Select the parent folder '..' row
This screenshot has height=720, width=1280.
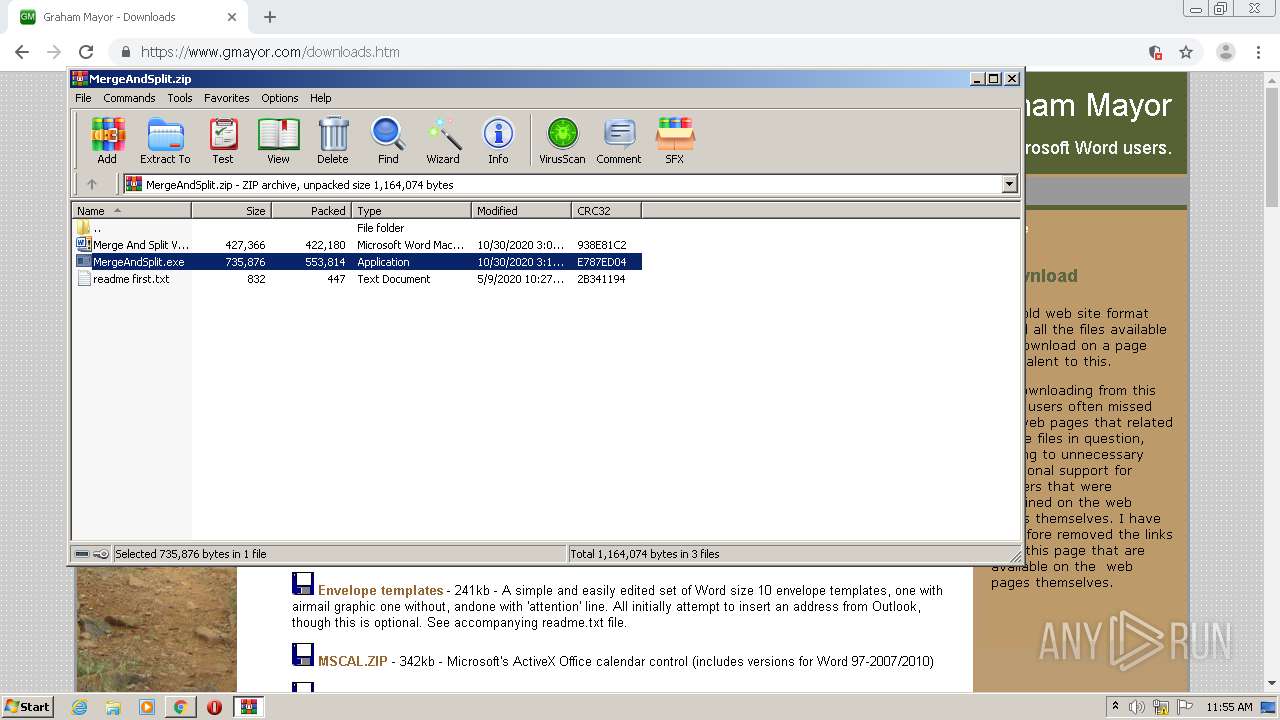point(357,228)
